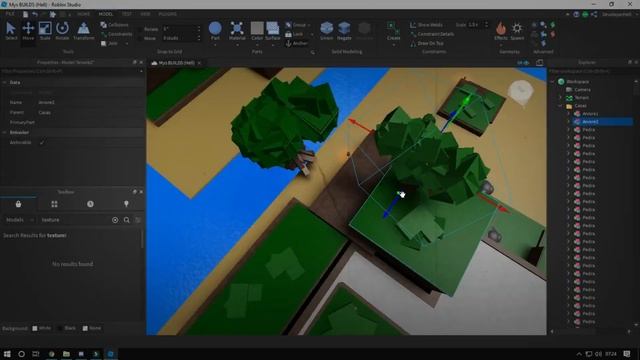Screen dimensions: 640x360
Task: Open the Part type dropdown arrow
Action: point(215,44)
